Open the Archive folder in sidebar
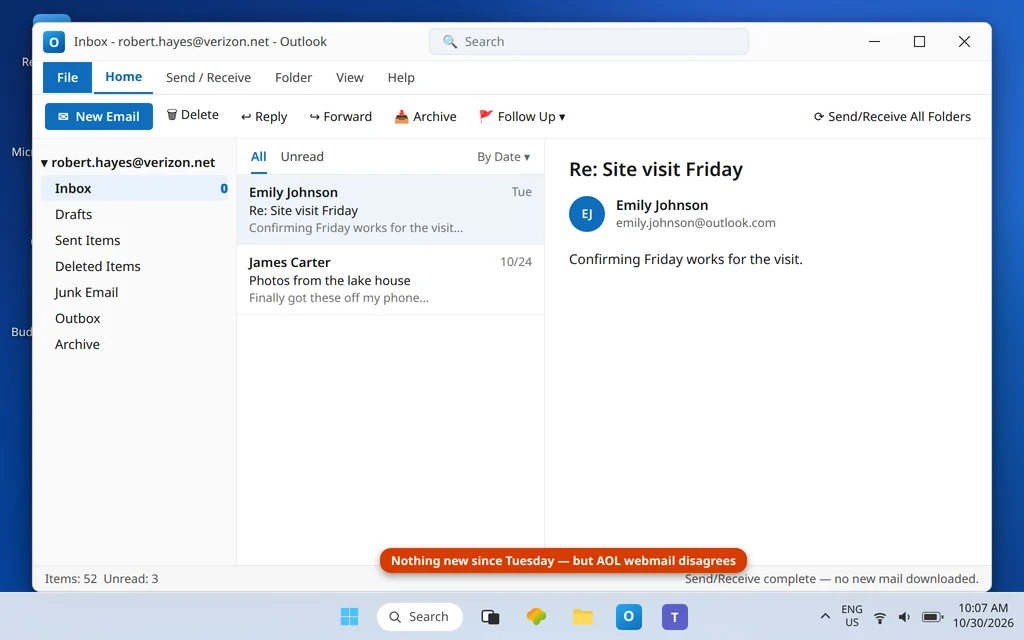This screenshot has height=640, width=1024. [x=134, y=345]
